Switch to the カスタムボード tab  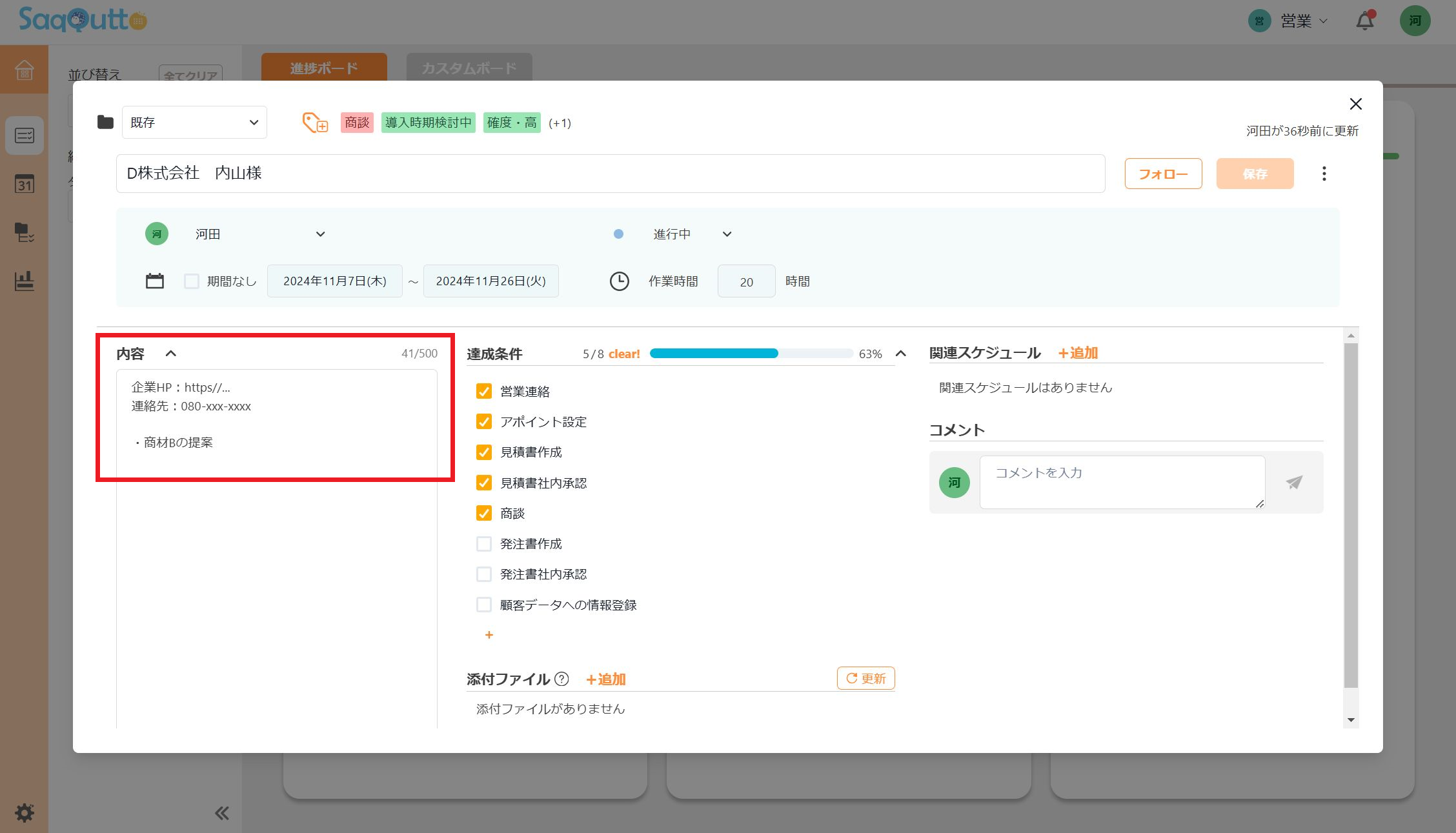coord(469,66)
